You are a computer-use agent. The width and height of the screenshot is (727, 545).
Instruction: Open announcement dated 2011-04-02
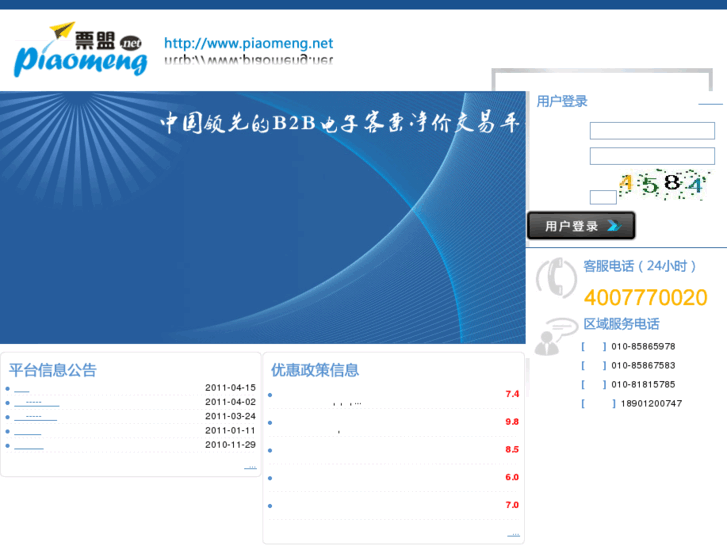(x=37, y=403)
